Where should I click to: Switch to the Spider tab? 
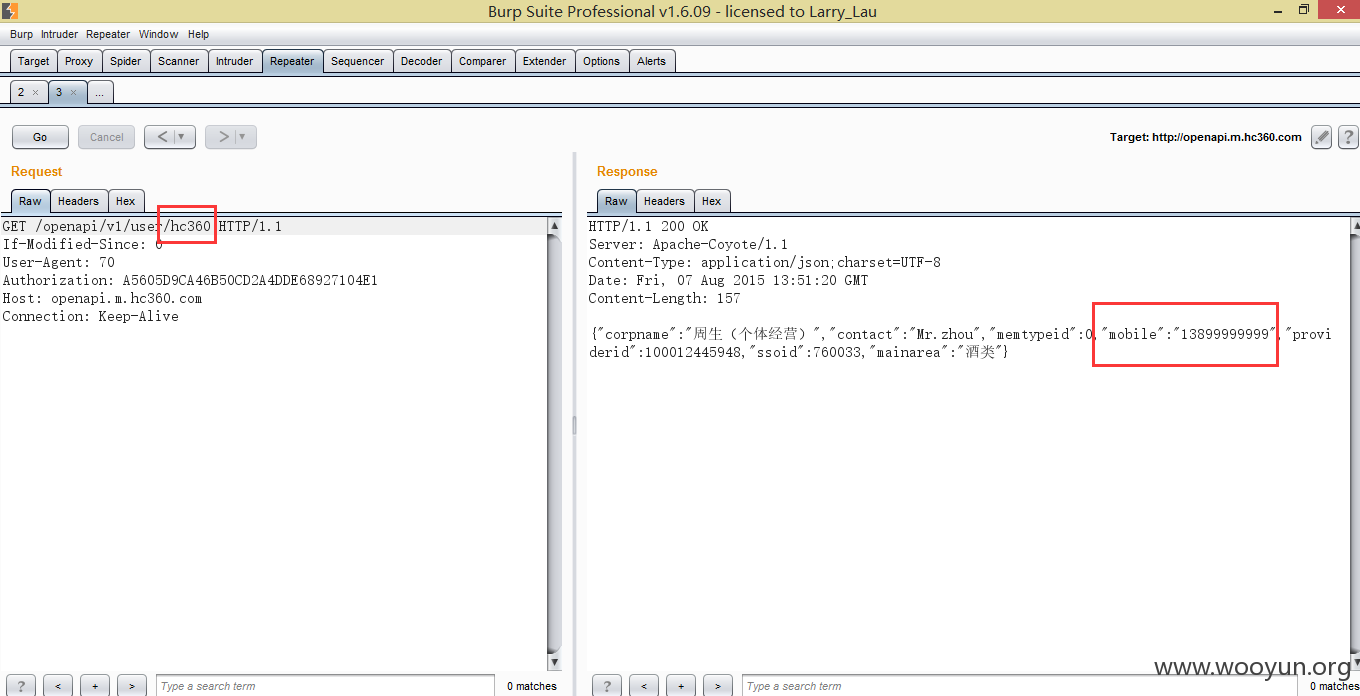pyautogui.click(x=125, y=61)
